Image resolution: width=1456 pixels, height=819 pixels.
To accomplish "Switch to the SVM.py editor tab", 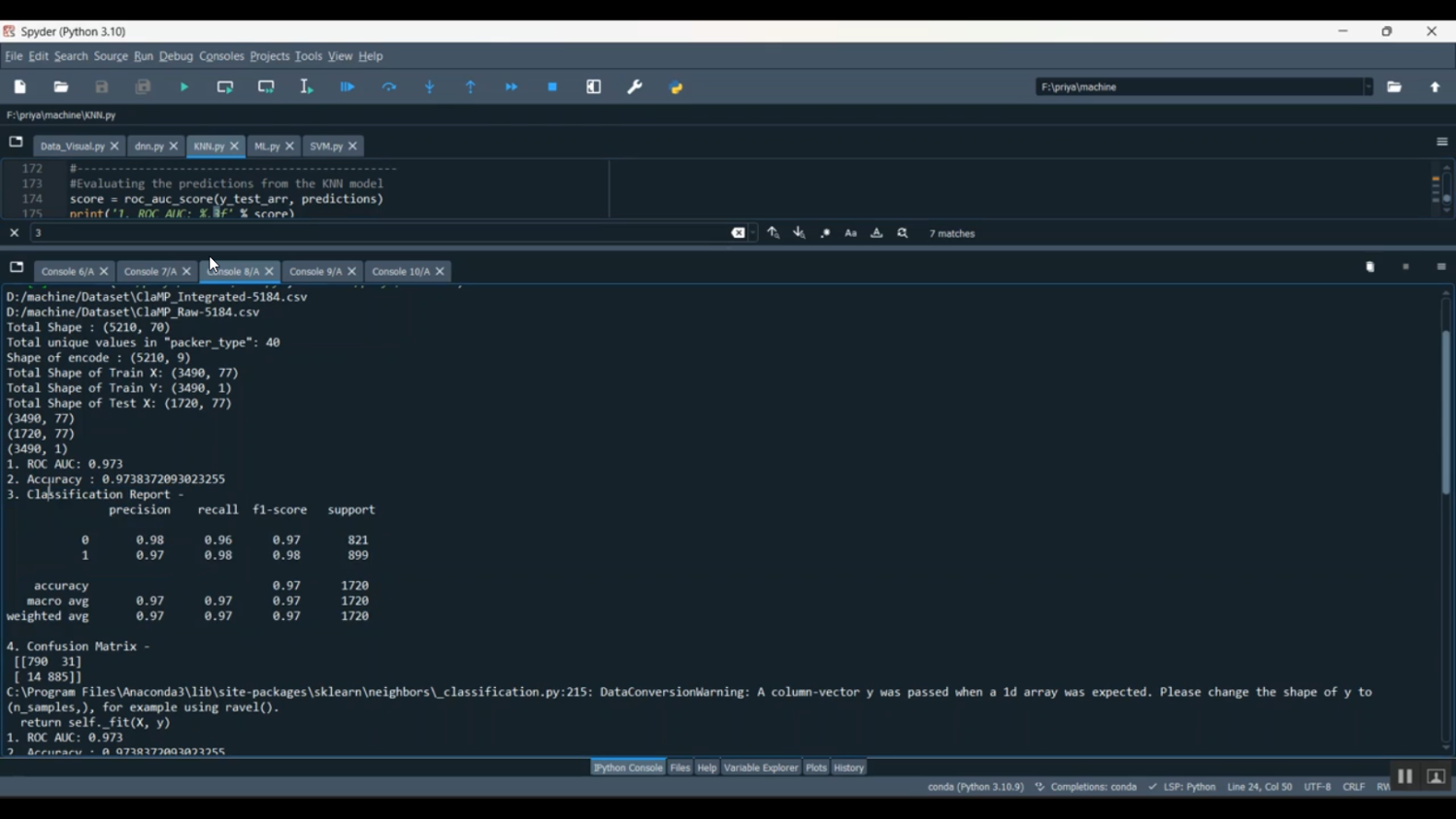I will (326, 147).
